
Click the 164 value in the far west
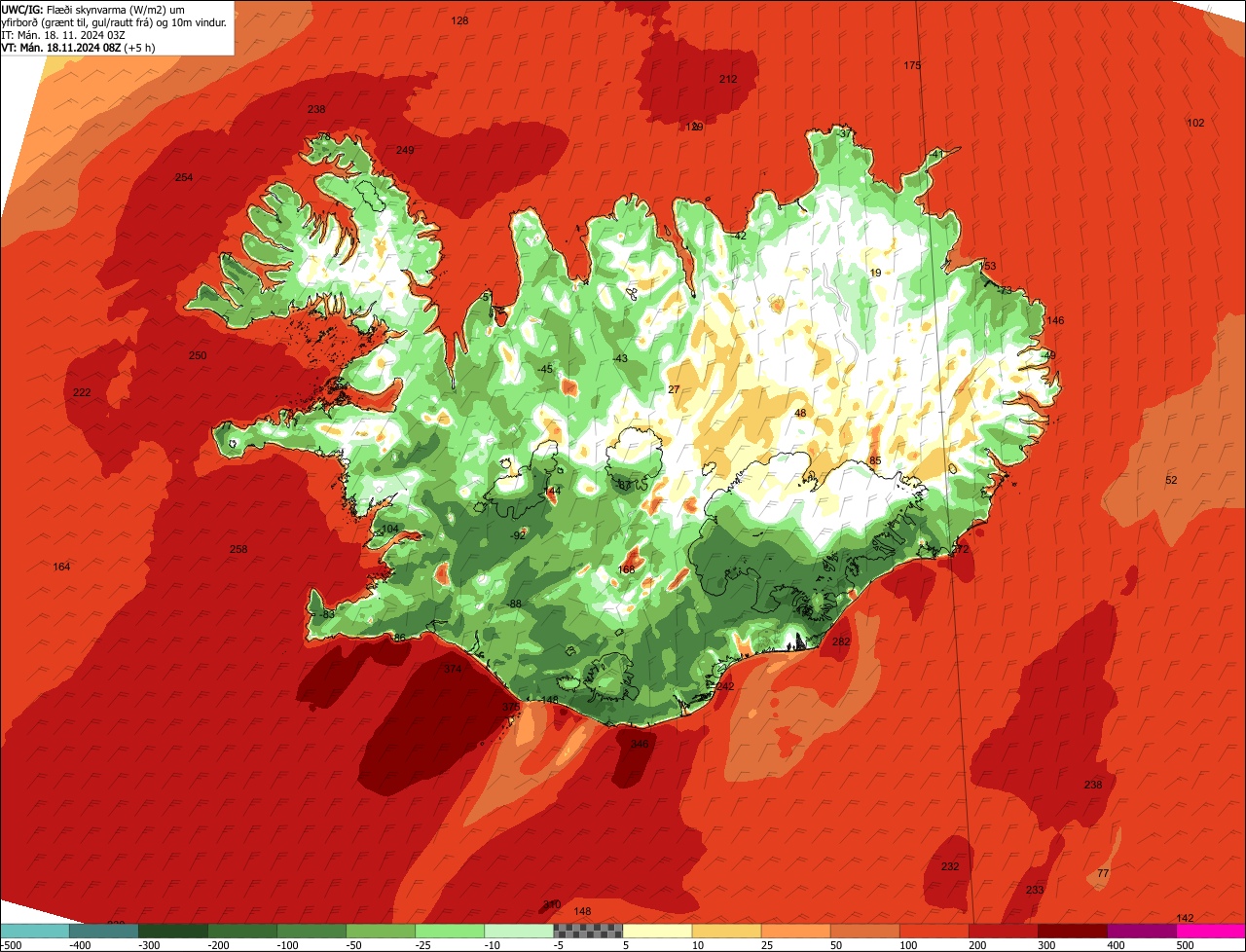pos(61,567)
